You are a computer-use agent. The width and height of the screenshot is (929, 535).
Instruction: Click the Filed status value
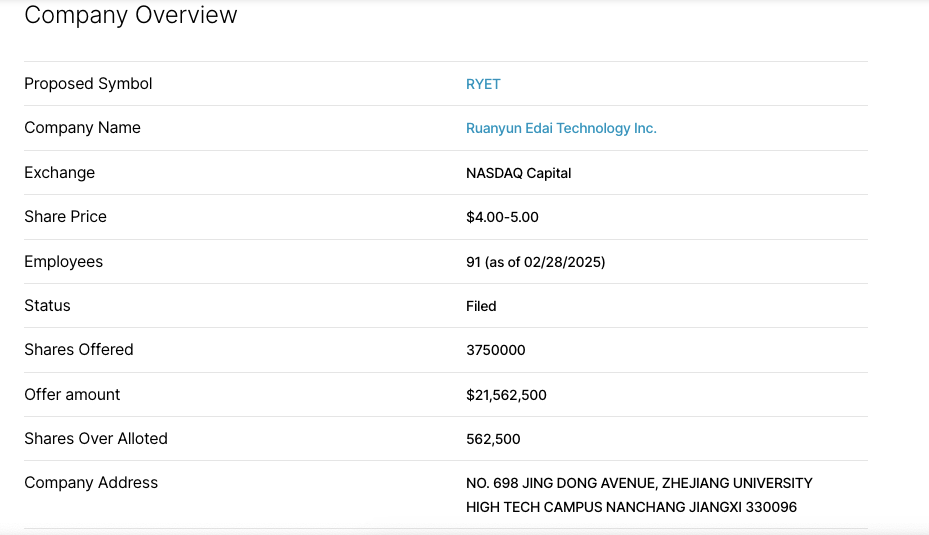(x=481, y=306)
